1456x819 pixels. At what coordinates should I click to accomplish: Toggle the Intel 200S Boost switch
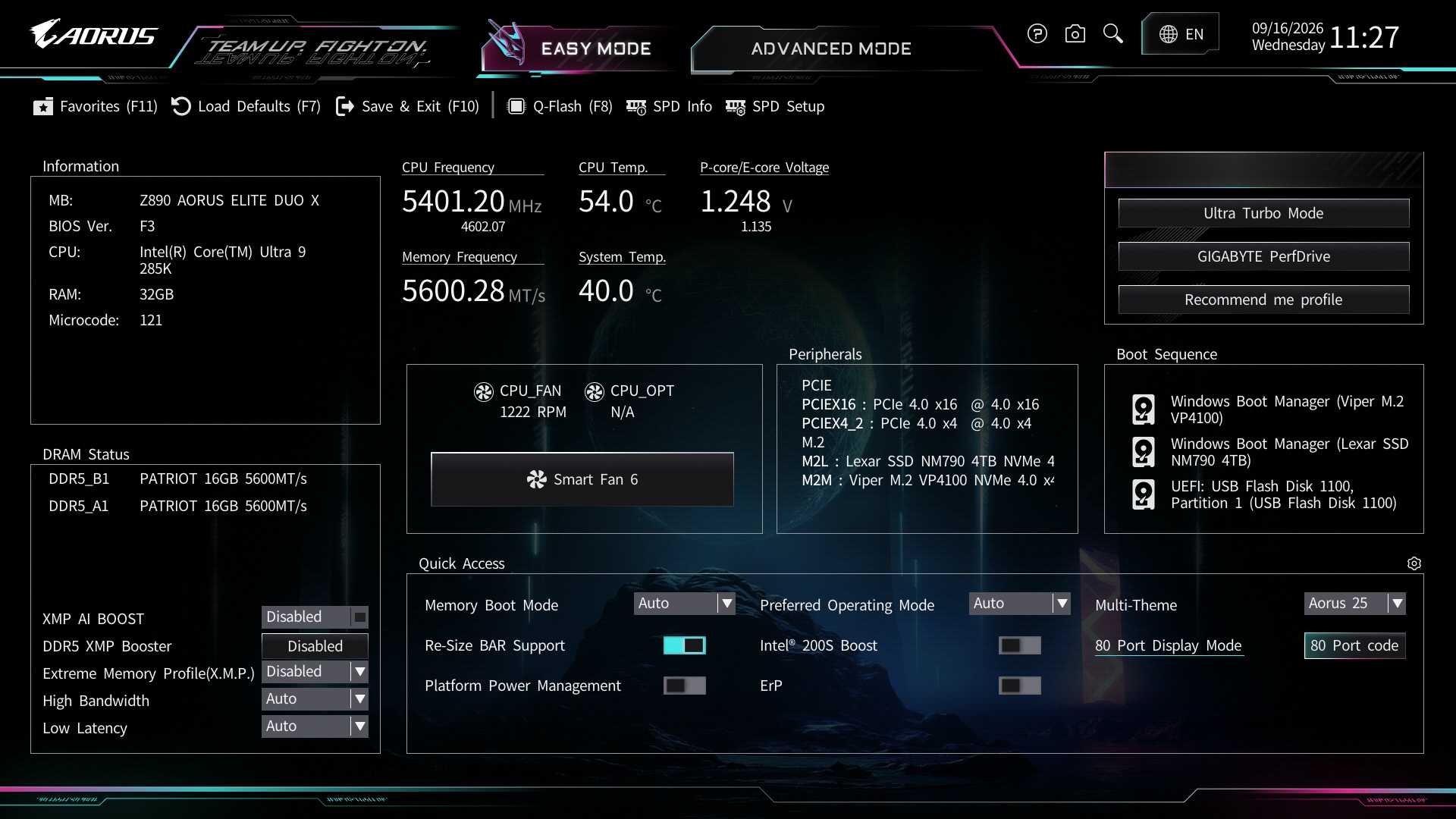pyautogui.click(x=1019, y=645)
